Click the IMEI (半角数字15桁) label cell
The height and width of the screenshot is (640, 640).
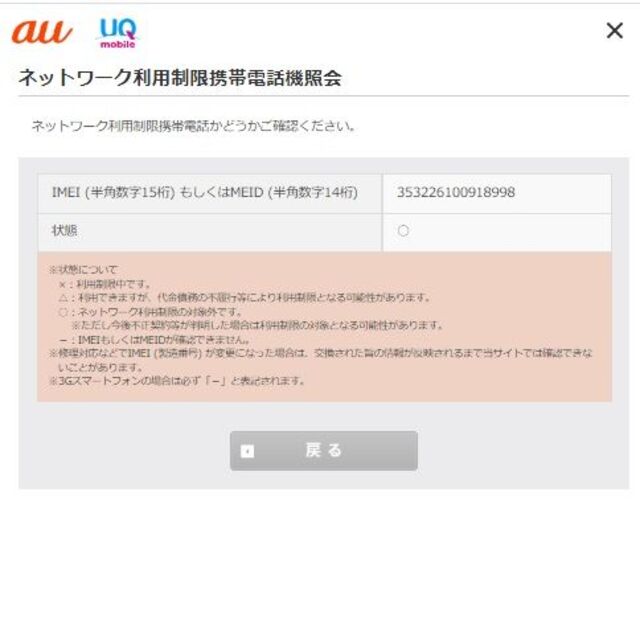pos(210,193)
